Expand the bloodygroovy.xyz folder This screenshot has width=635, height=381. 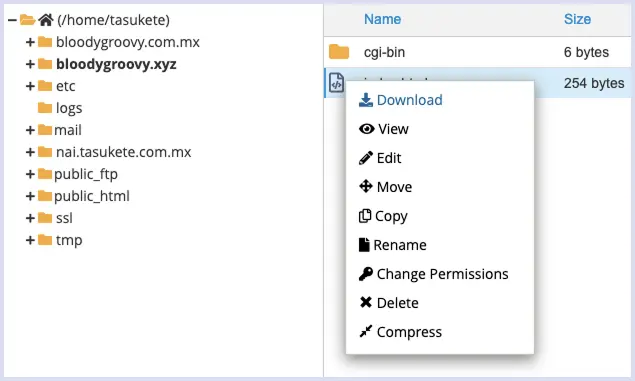click(x=30, y=64)
